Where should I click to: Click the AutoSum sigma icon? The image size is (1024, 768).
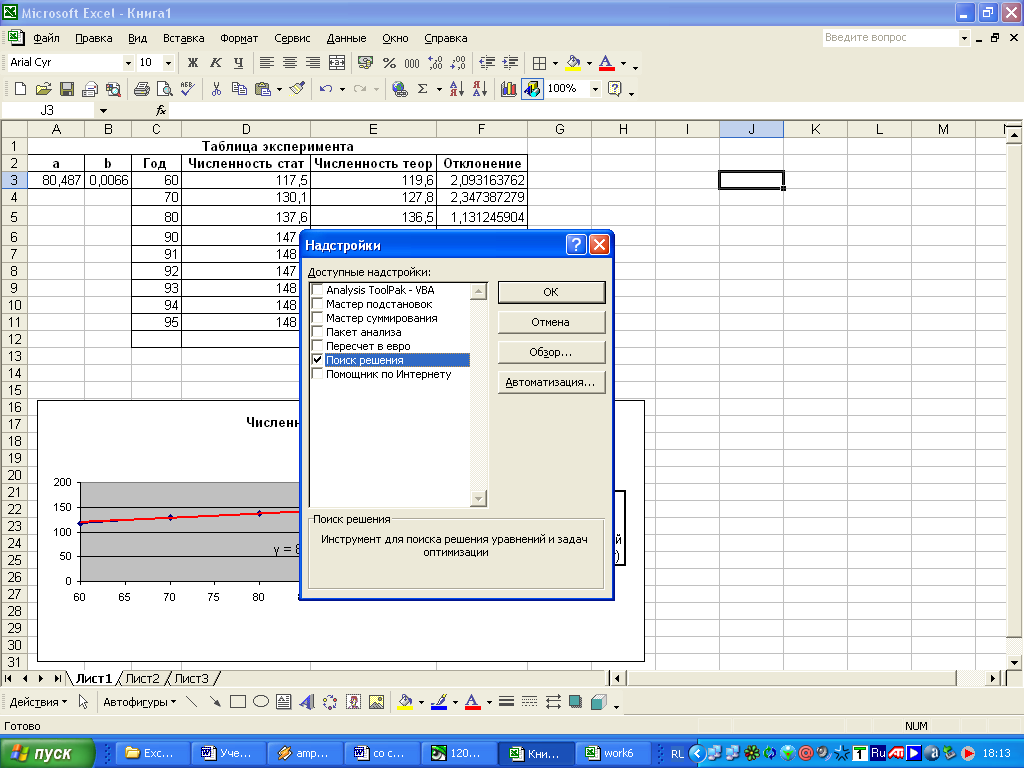pos(423,89)
